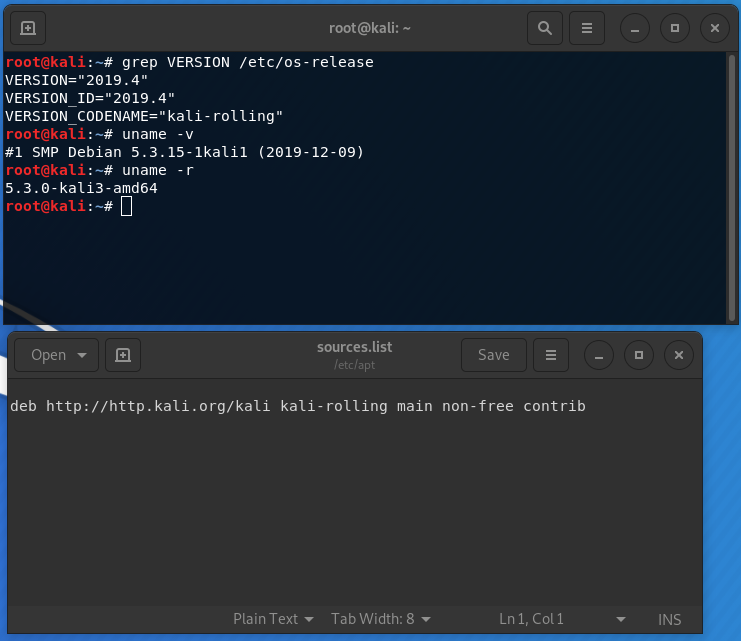
Task: Minimize the root@kali terminal window
Action: 635,28
